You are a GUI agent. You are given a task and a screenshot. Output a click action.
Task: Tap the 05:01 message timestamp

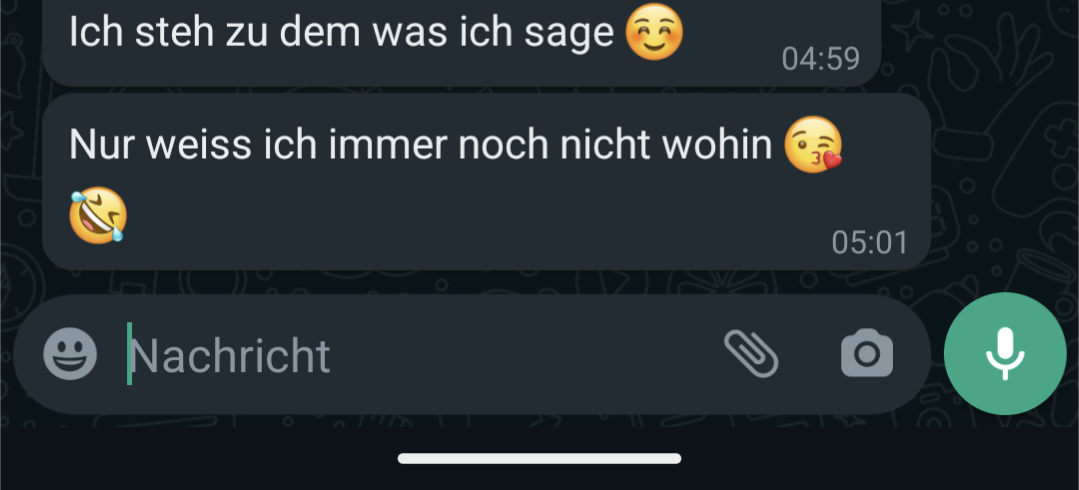click(x=870, y=242)
